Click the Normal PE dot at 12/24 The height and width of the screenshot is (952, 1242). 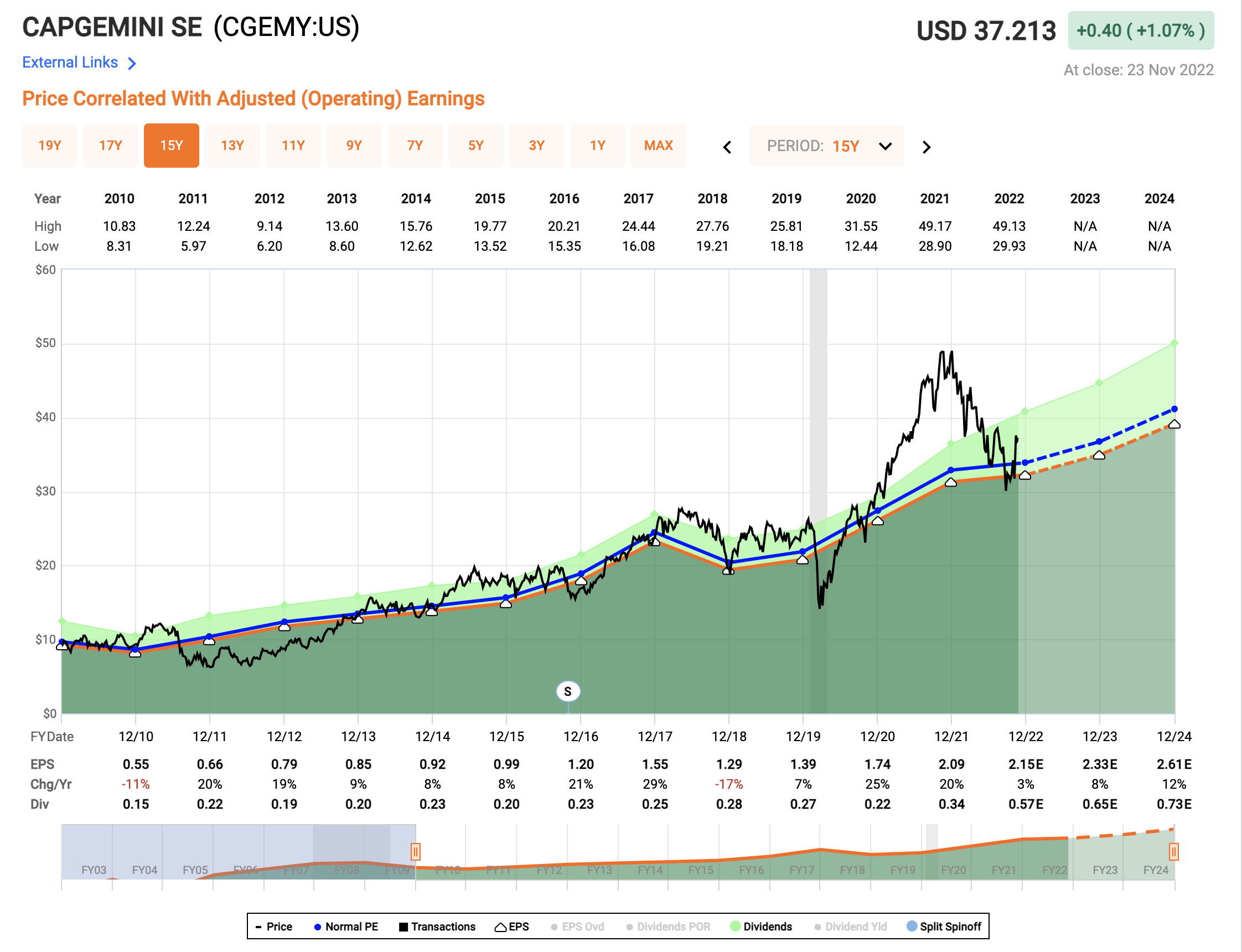coord(1174,409)
